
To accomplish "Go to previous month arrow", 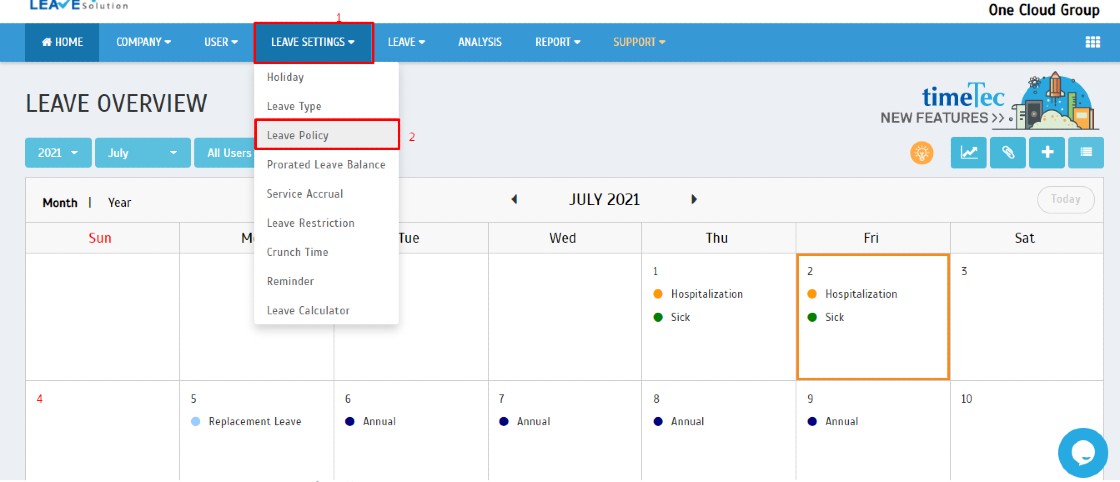I will click(x=514, y=200).
